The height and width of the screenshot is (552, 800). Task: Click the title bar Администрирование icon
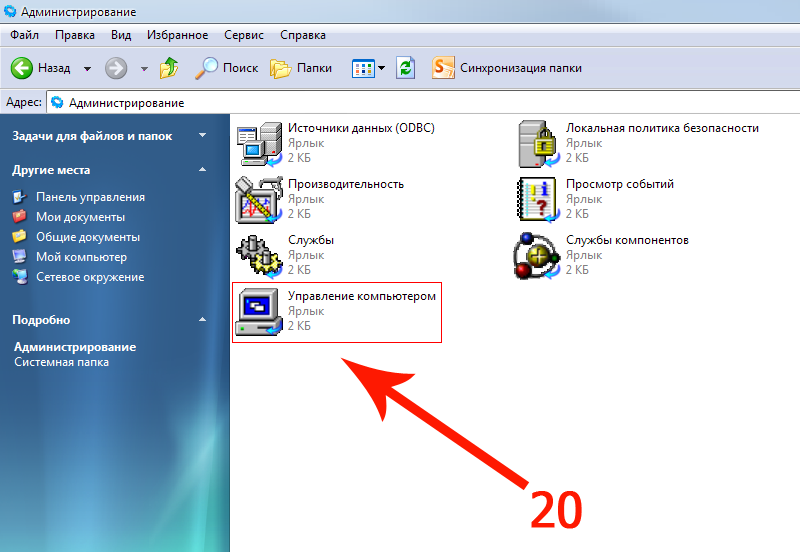[x=10, y=11]
